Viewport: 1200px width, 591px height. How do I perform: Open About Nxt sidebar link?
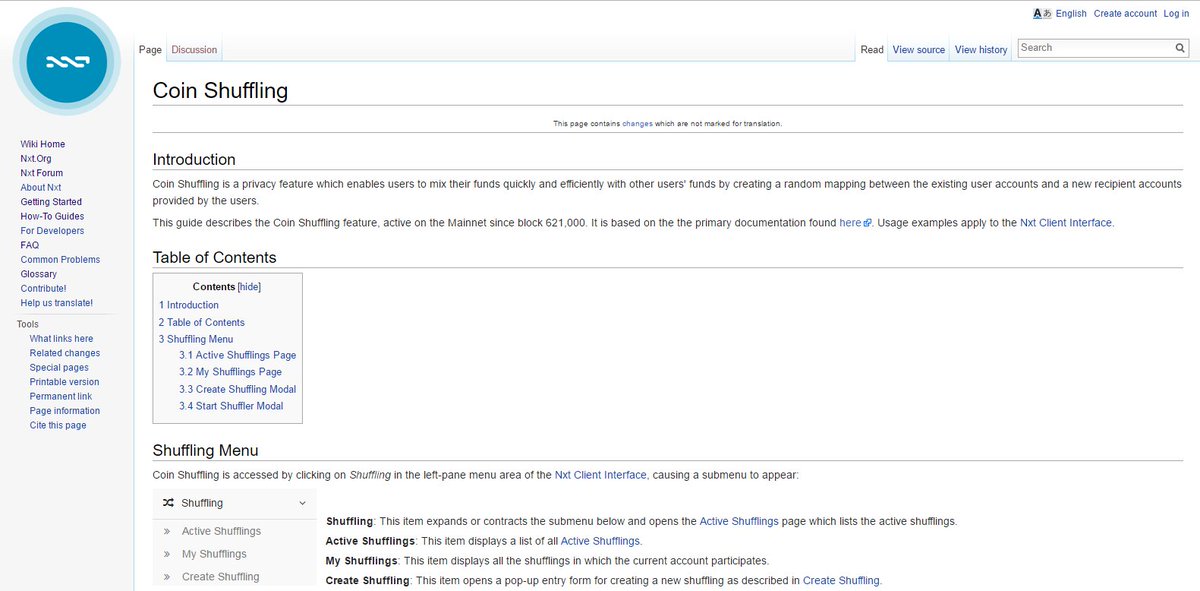point(41,188)
